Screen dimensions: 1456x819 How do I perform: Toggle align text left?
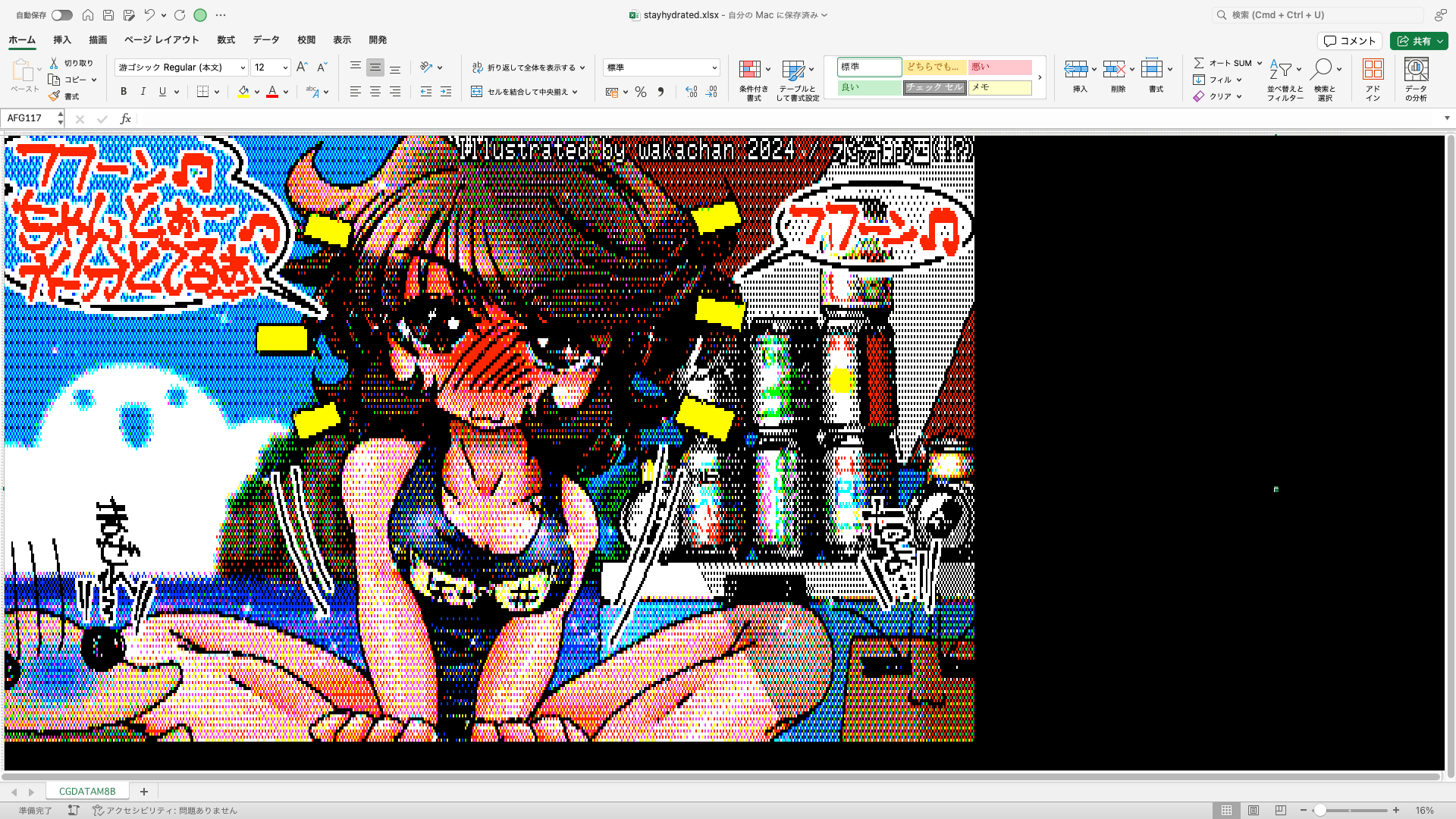[355, 92]
